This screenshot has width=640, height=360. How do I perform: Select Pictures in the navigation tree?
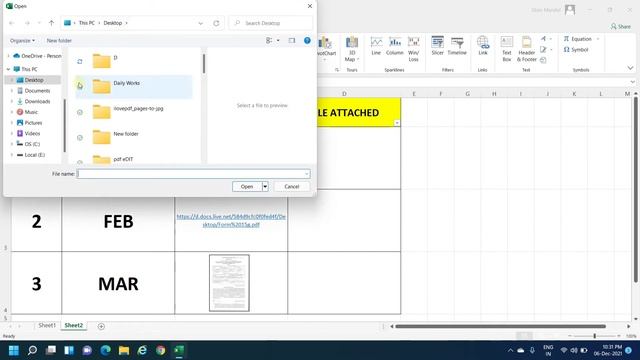(33, 122)
